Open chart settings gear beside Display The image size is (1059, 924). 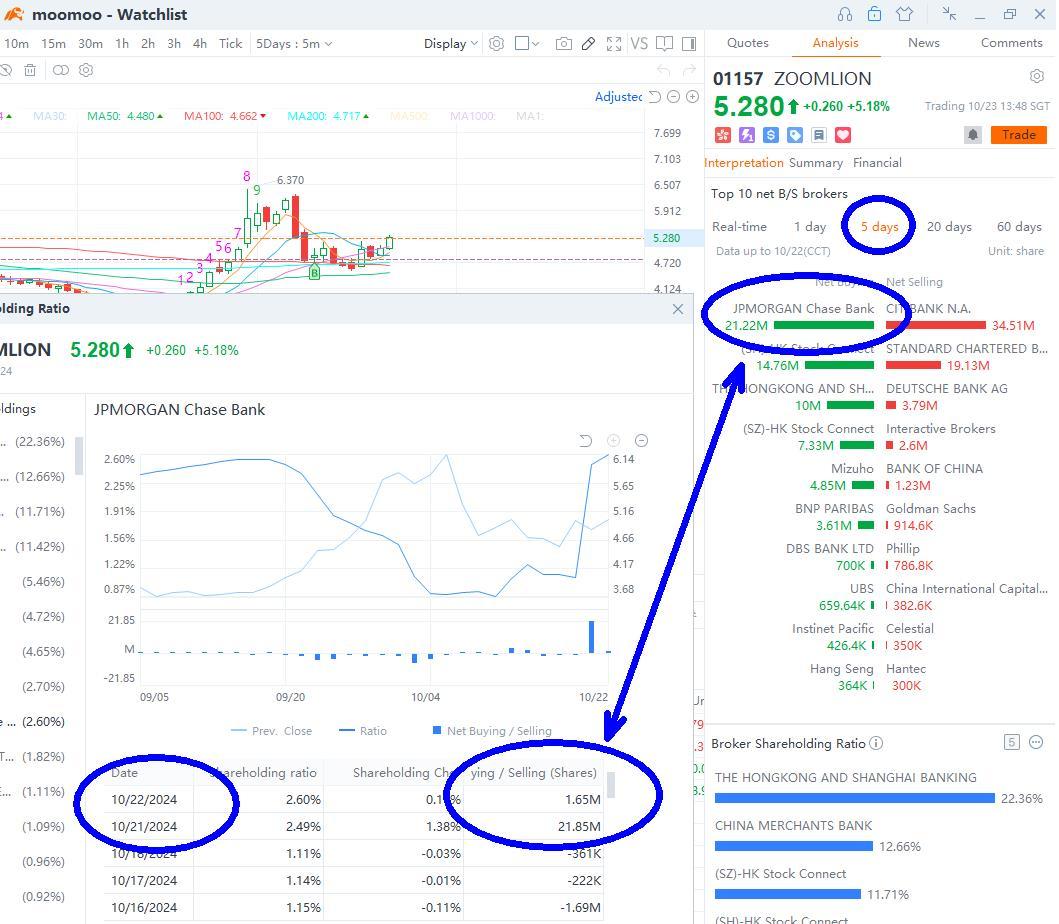pyautogui.click(x=496, y=44)
